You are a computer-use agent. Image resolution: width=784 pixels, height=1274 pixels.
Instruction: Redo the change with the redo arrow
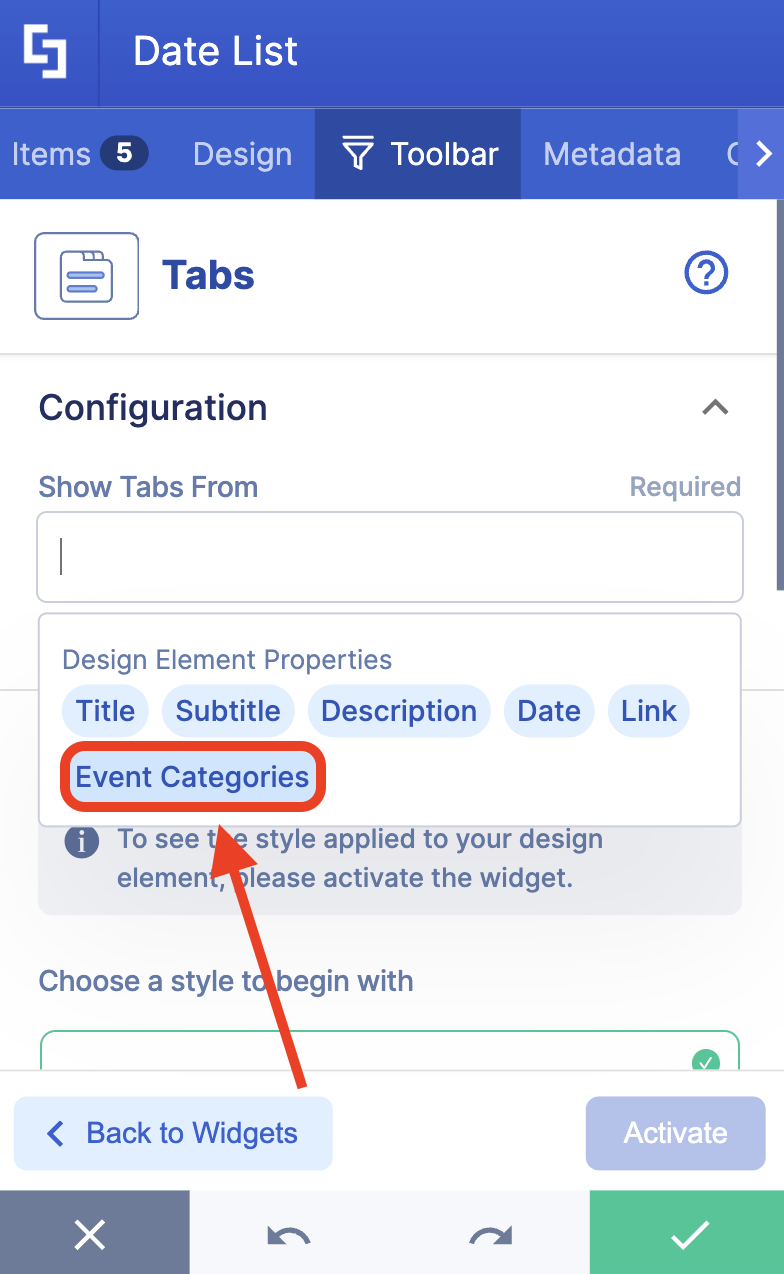pos(488,1234)
